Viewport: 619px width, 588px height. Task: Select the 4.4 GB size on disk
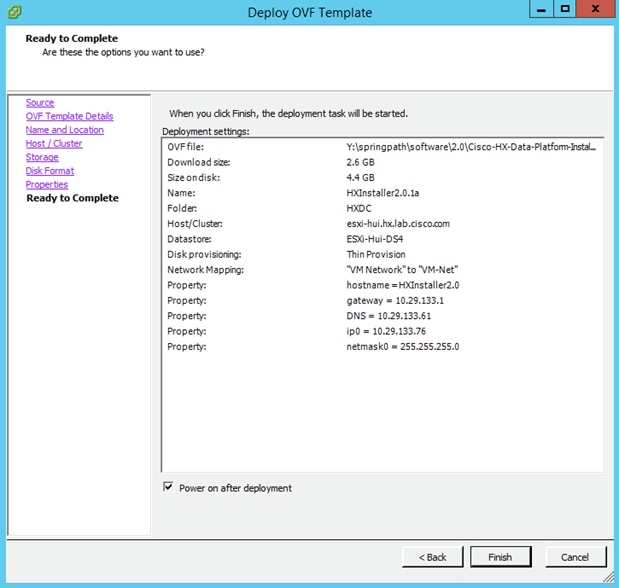coord(360,178)
